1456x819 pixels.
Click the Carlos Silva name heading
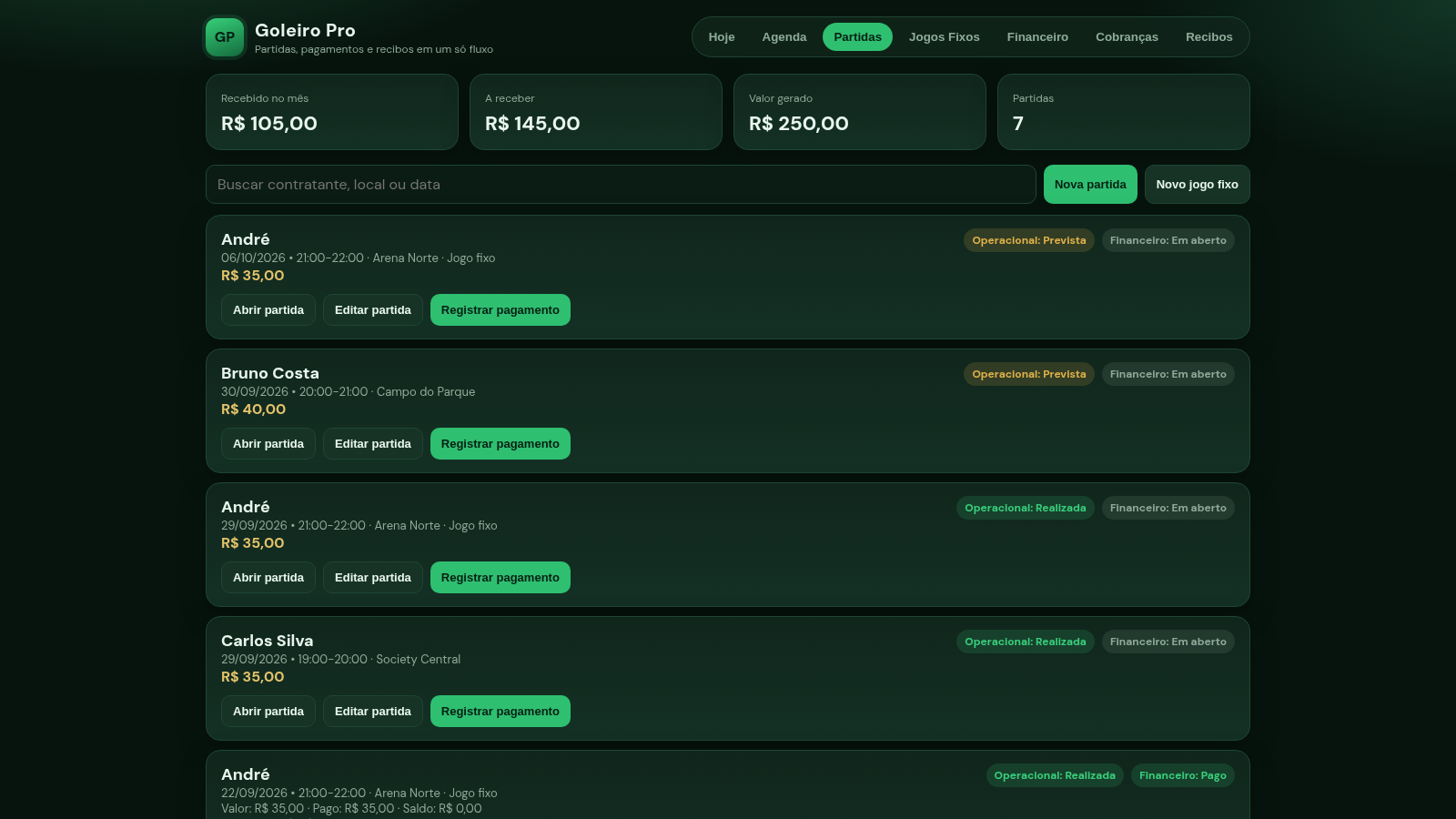pyautogui.click(x=268, y=641)
